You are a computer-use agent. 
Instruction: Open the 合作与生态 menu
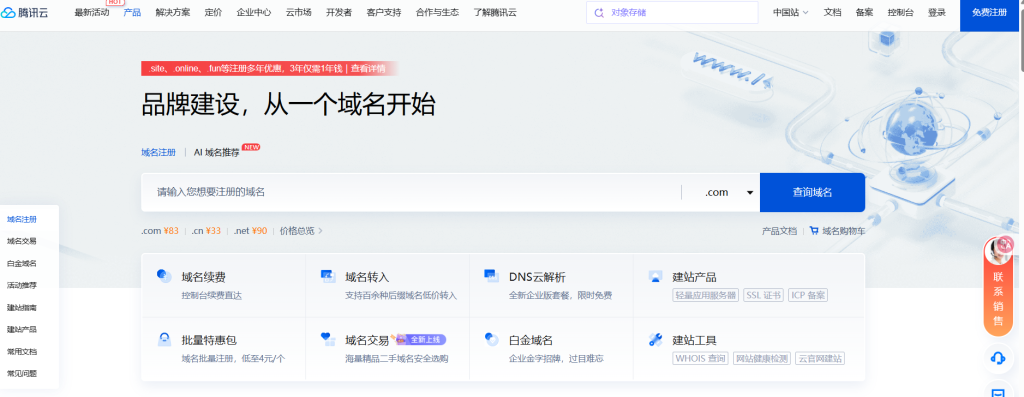point(437,12)
